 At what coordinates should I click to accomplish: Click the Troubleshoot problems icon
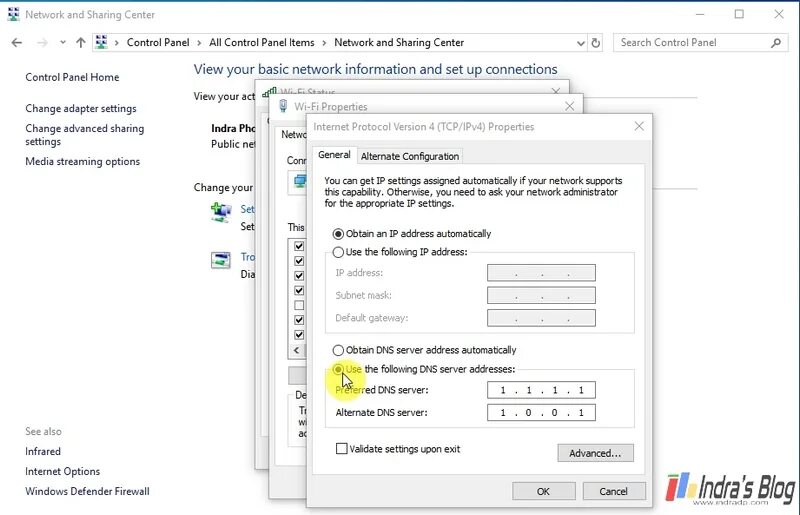pyautogui.click(x=221, y=260)
